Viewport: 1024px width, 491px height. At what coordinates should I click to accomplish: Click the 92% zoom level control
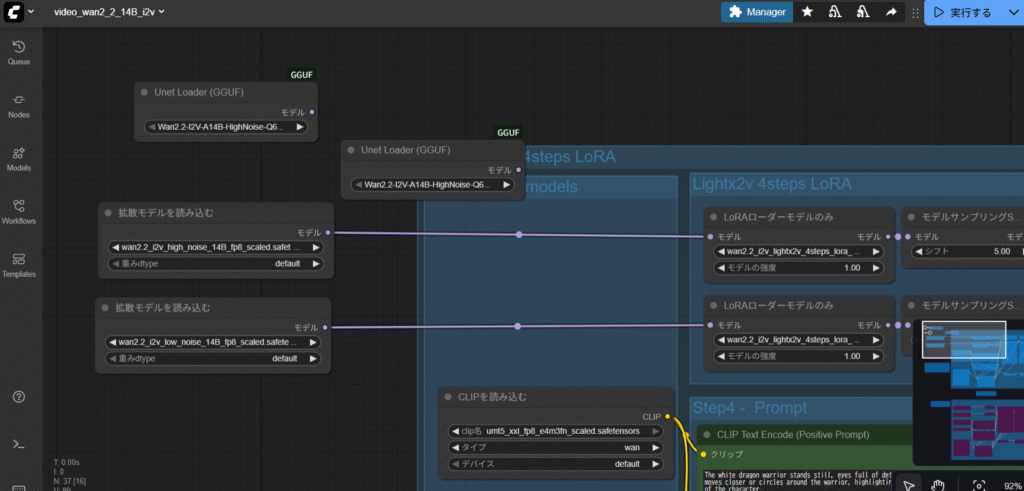click(x=1011, y=485)
